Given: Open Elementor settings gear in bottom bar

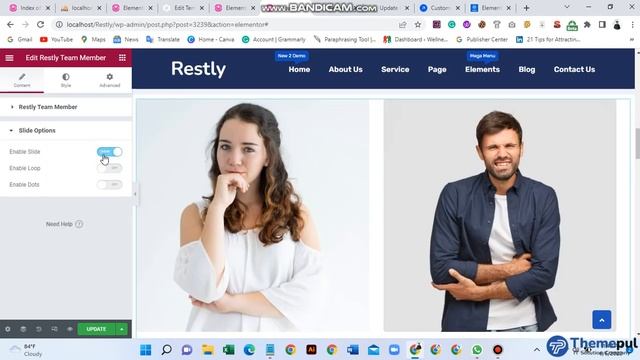Looking at the screenshot, I should (8, 329).
